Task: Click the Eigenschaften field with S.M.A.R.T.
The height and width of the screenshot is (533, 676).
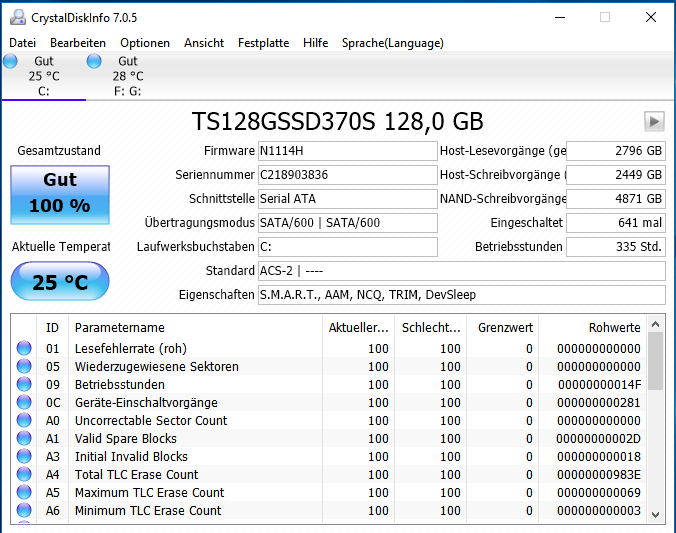Action: [x=462, y=295]
